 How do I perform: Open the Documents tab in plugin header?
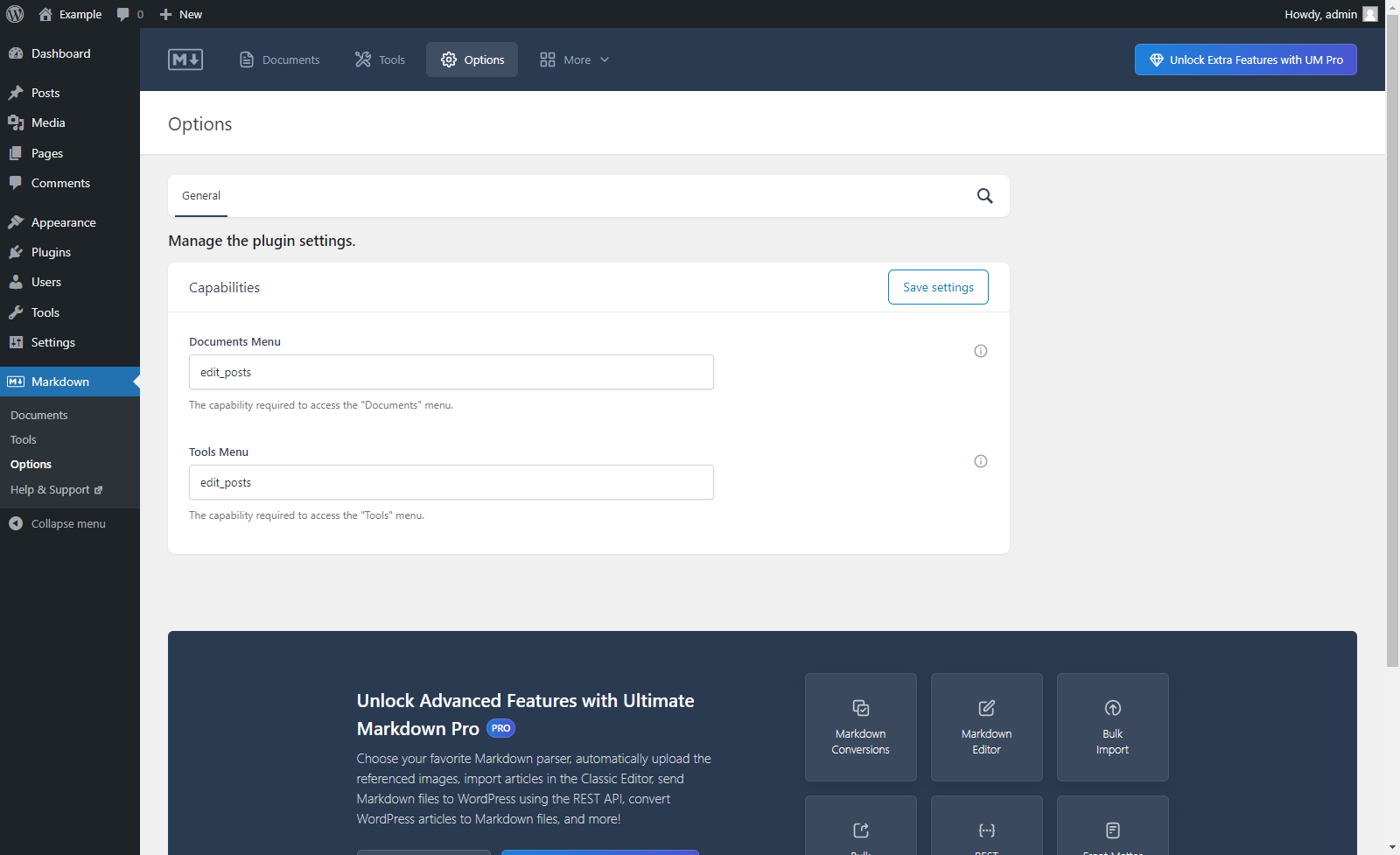point(280,60)
